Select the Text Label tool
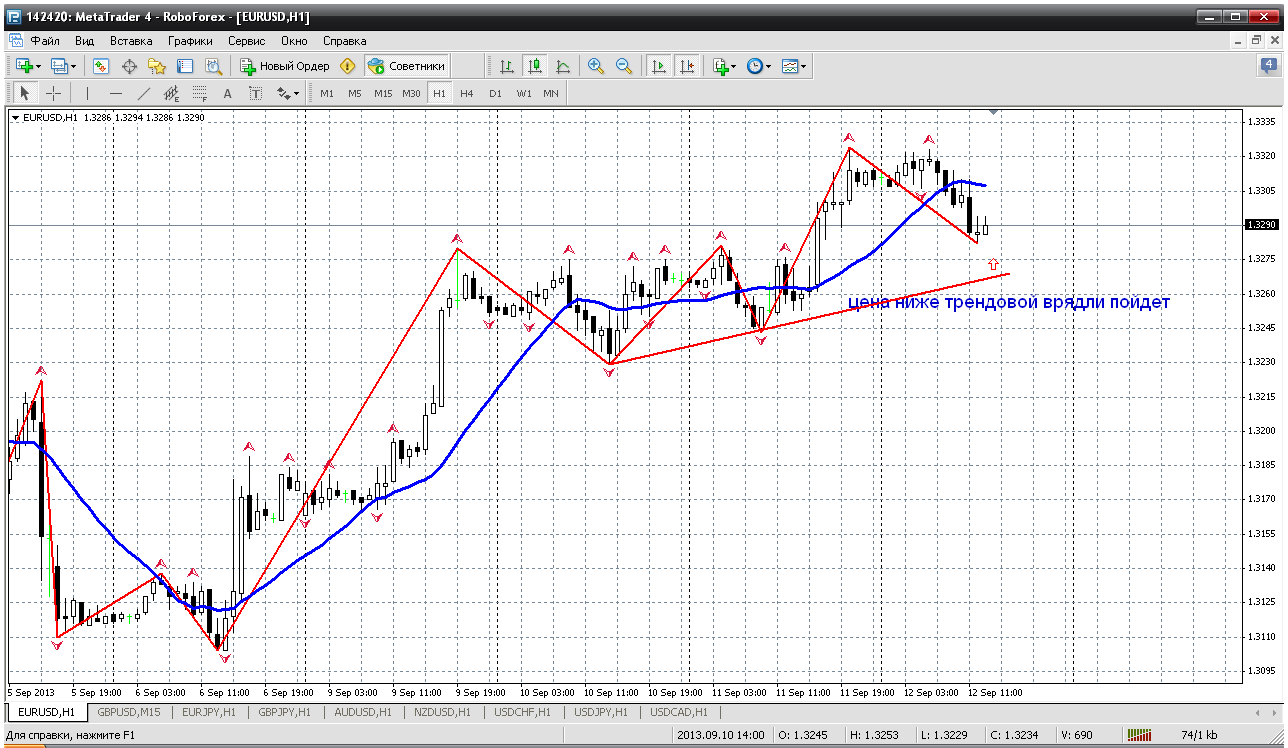 point(256,93)
